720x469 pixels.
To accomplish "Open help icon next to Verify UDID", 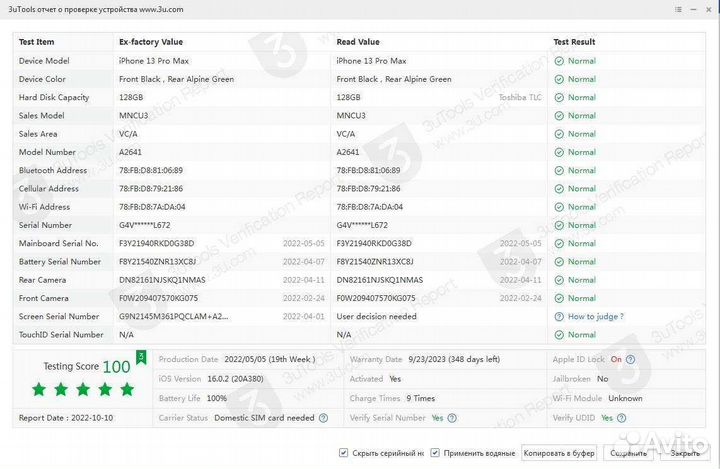I will (x=621, y=418).
